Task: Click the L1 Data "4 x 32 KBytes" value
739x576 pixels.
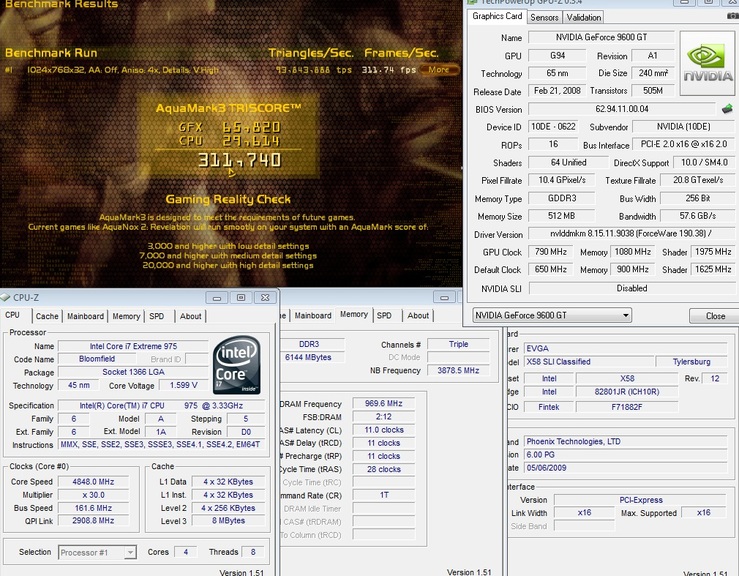Action: tap(228, 482)
